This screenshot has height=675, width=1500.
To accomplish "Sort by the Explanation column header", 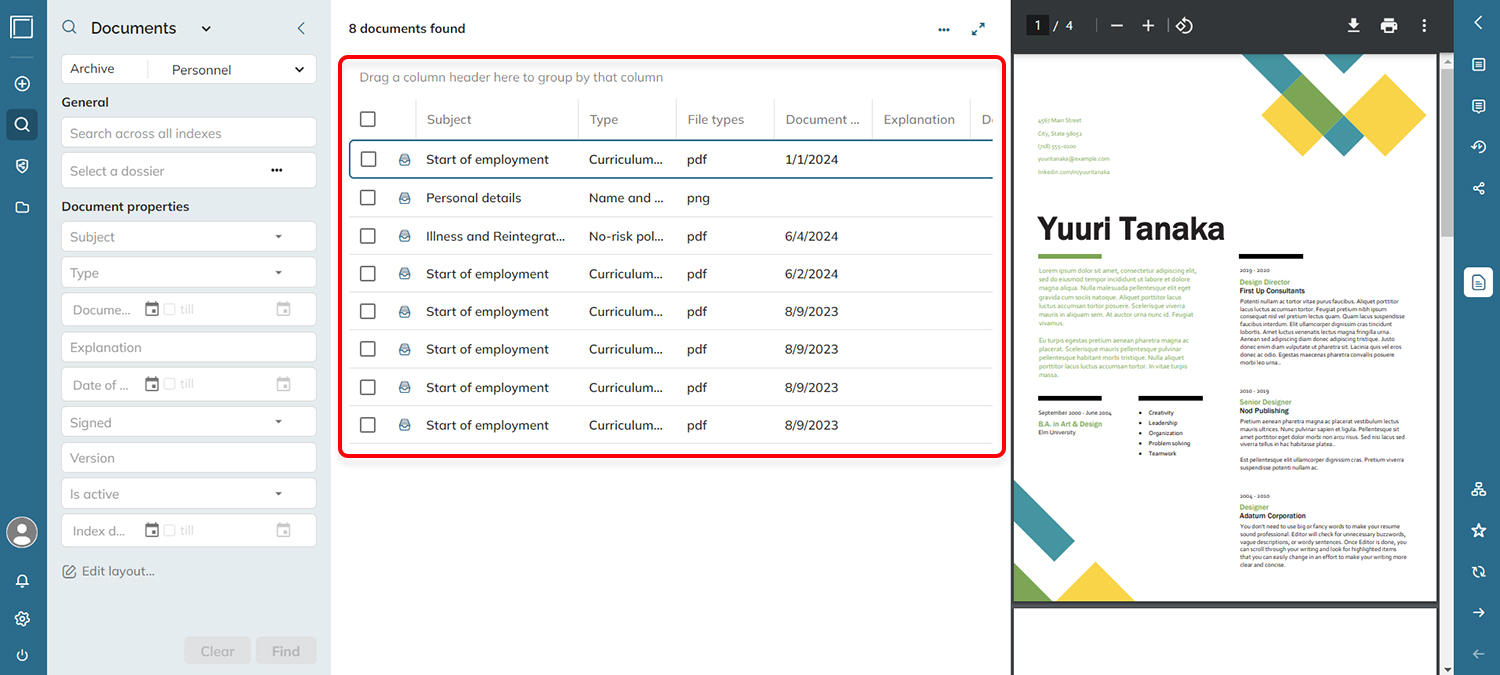I will [x=921, y=119].
